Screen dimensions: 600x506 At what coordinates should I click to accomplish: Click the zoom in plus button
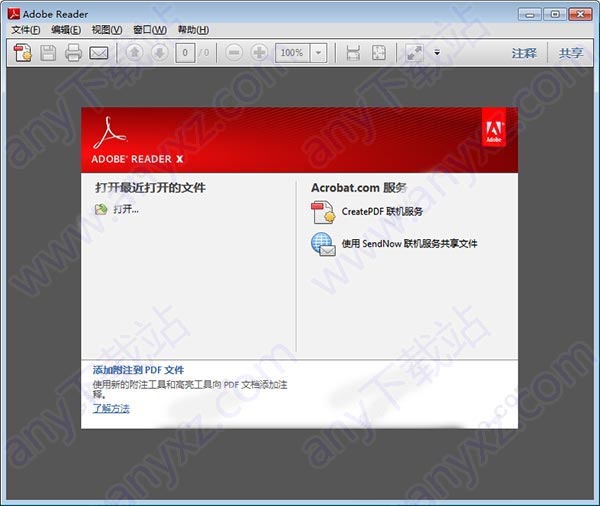point(259,52)
